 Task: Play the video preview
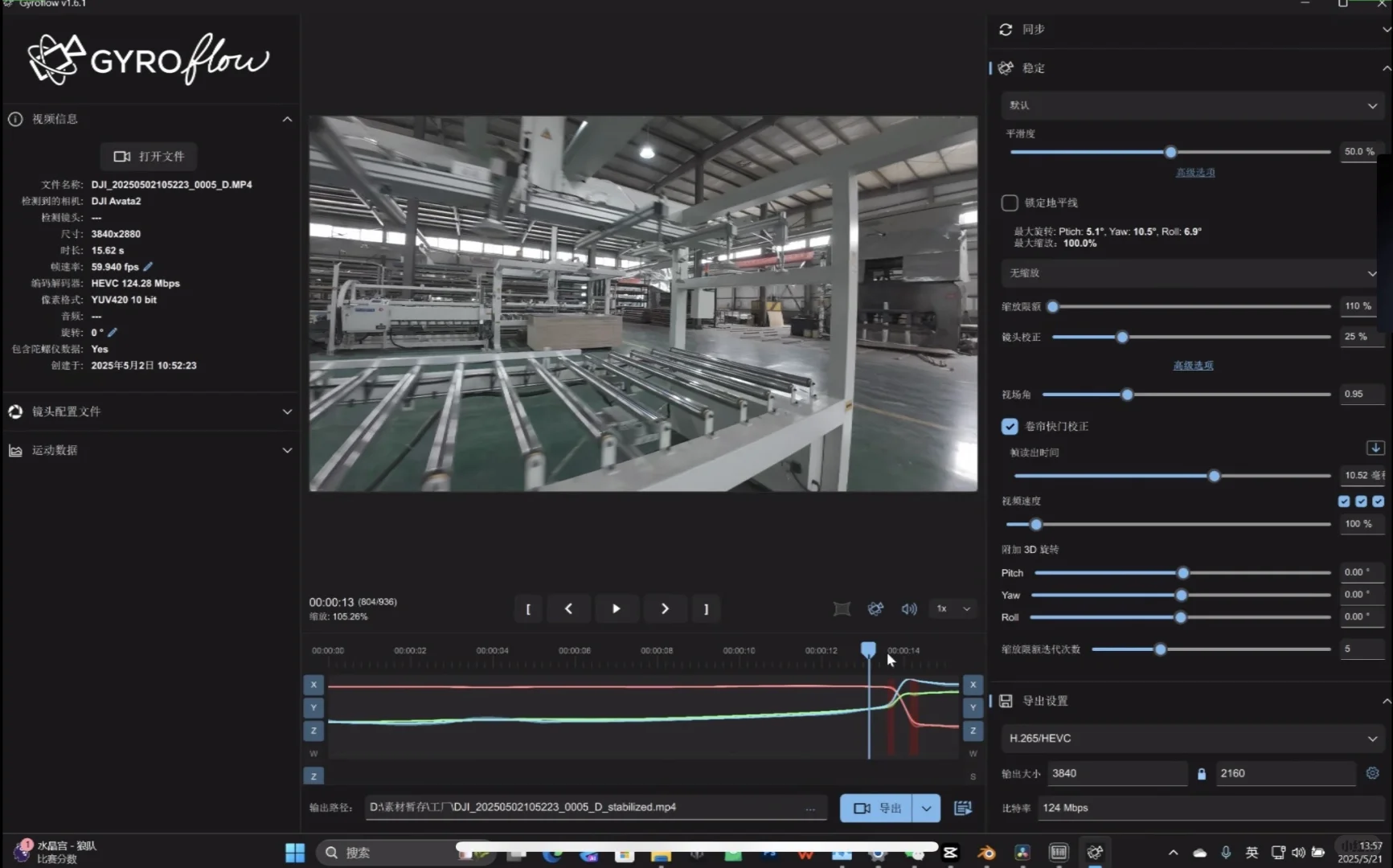tap(617, 609)
